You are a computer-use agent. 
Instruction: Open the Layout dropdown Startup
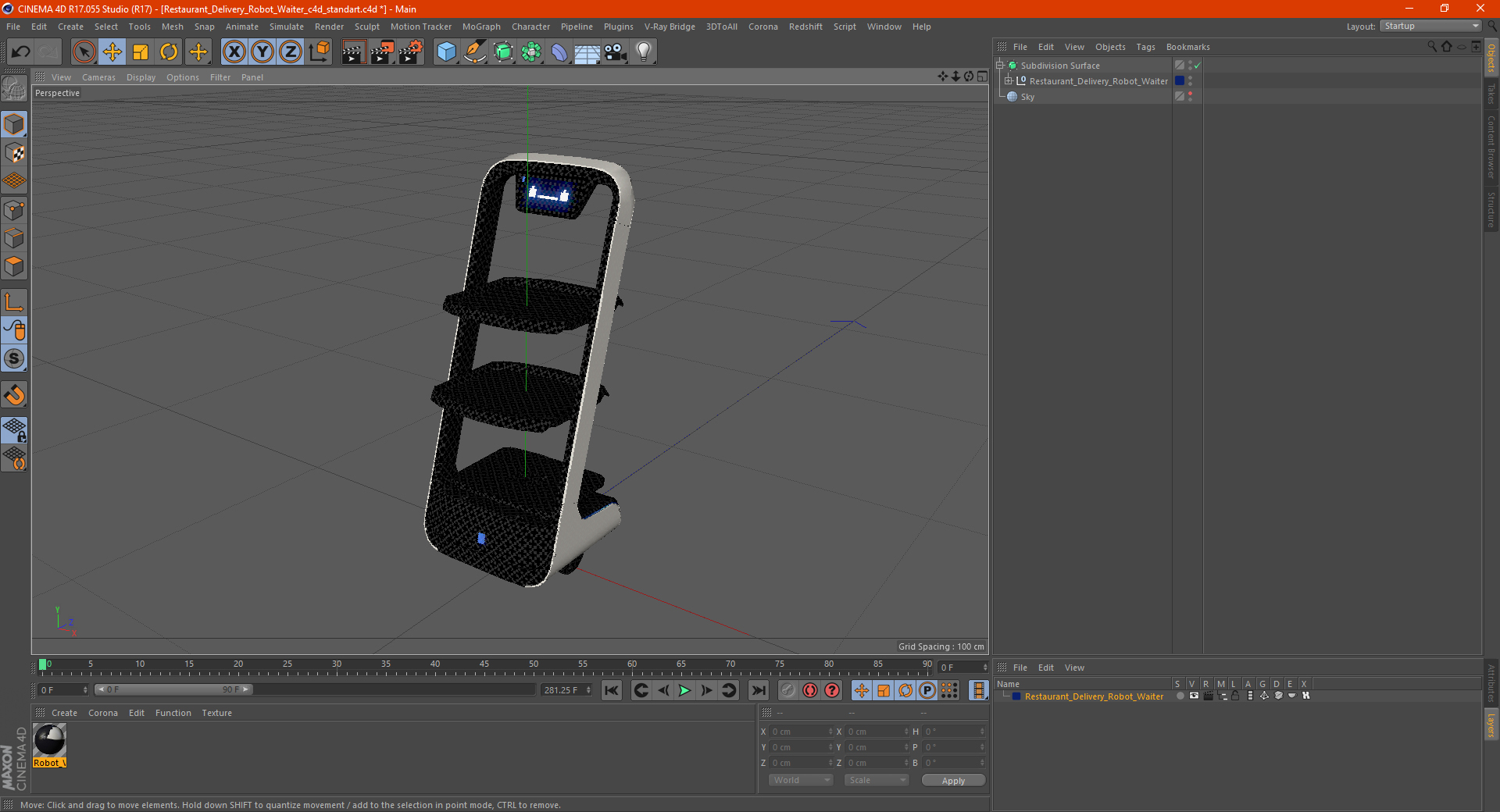1430,26
